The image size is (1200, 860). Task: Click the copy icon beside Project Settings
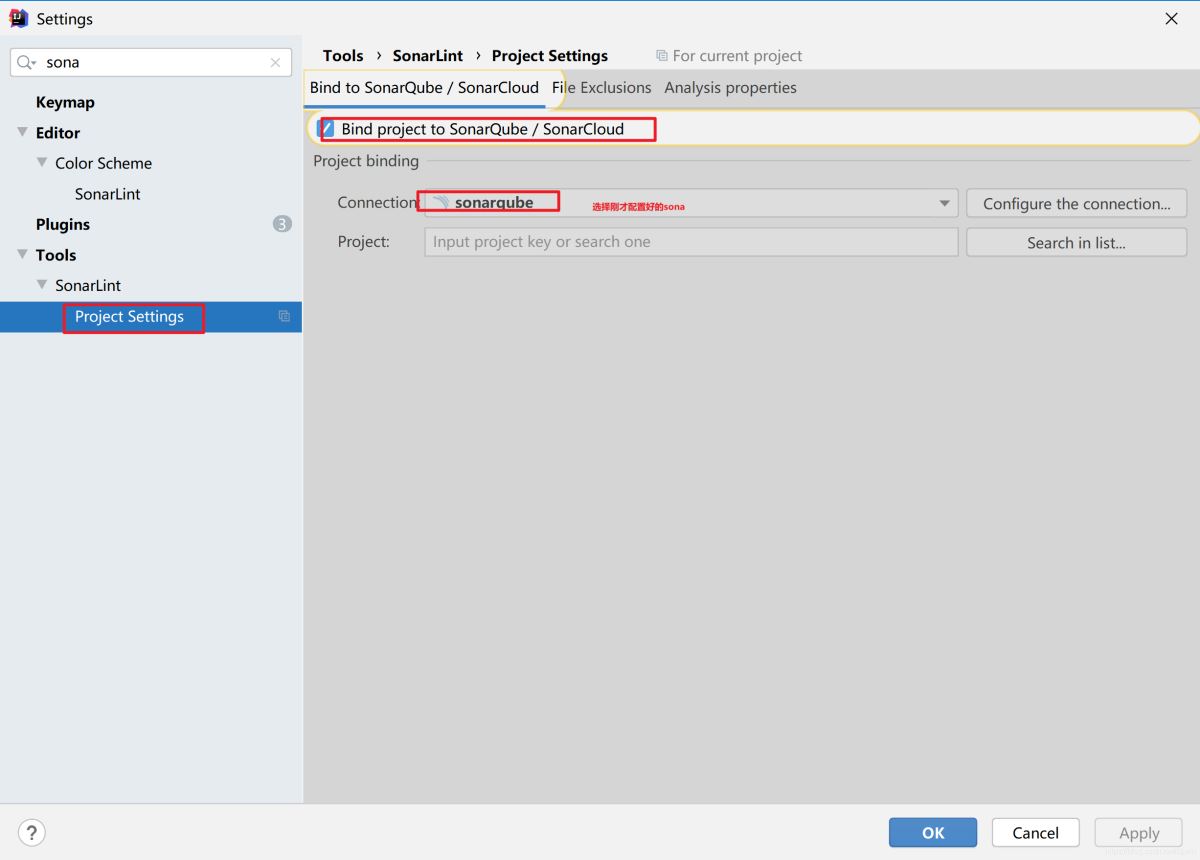click(284, 316)
